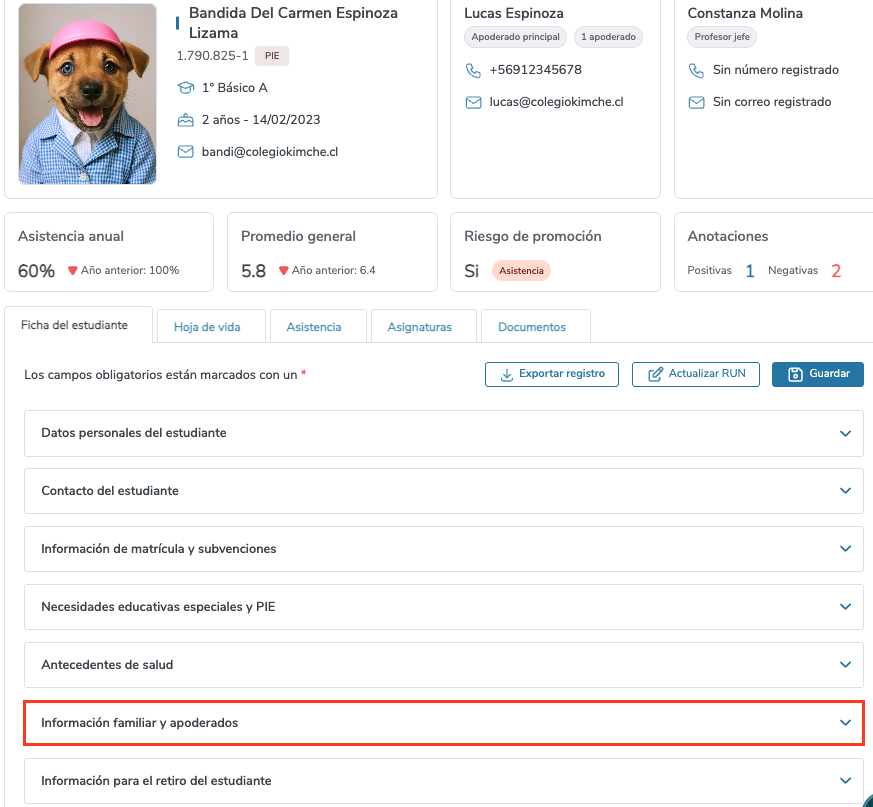This screenshot has width=873, height=807.
Task: Click the envelope icon beside bandi@colegiokimche.cl
Action: coord(185,152)
